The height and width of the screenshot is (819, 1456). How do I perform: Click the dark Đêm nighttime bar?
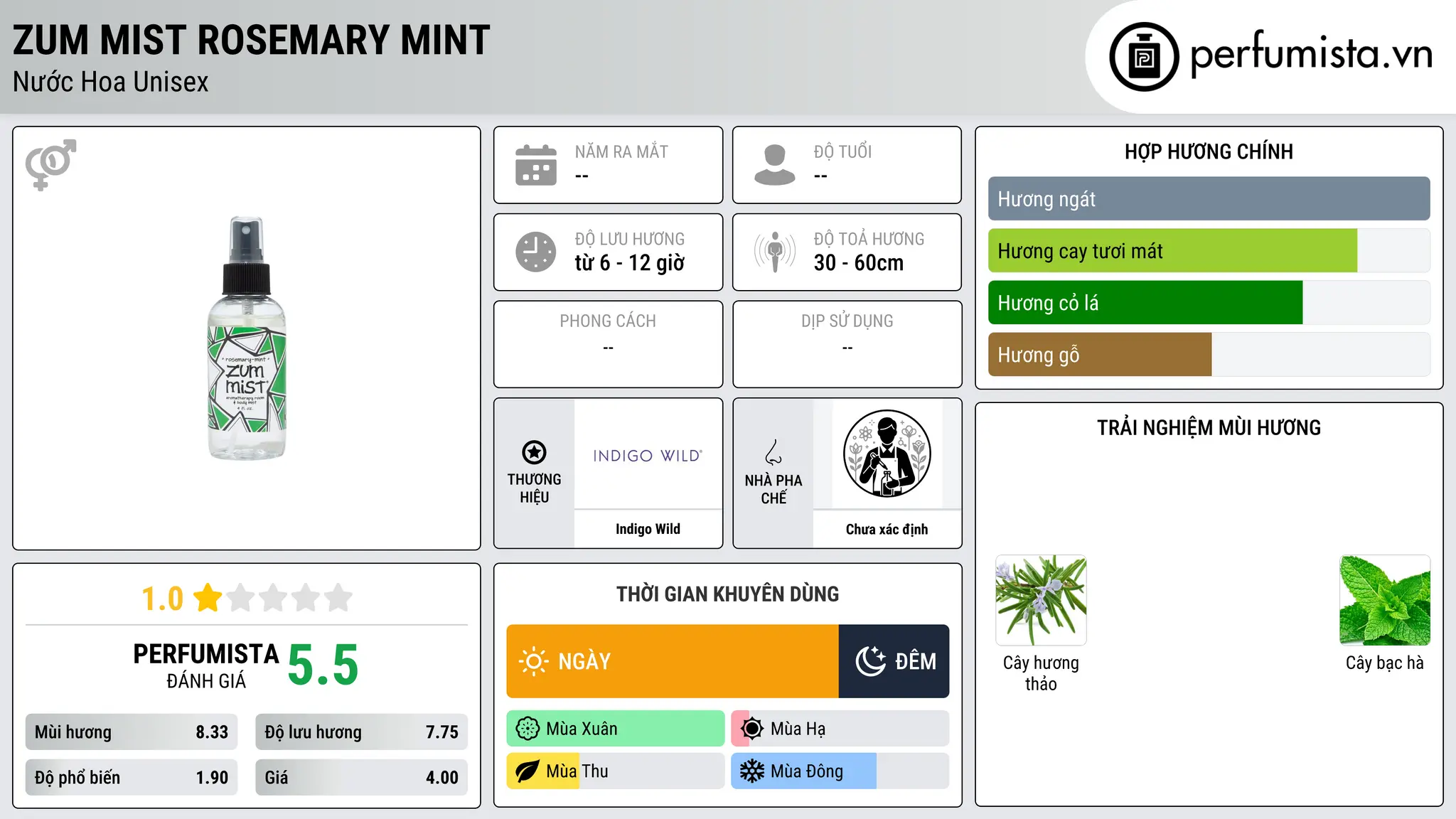894,661
